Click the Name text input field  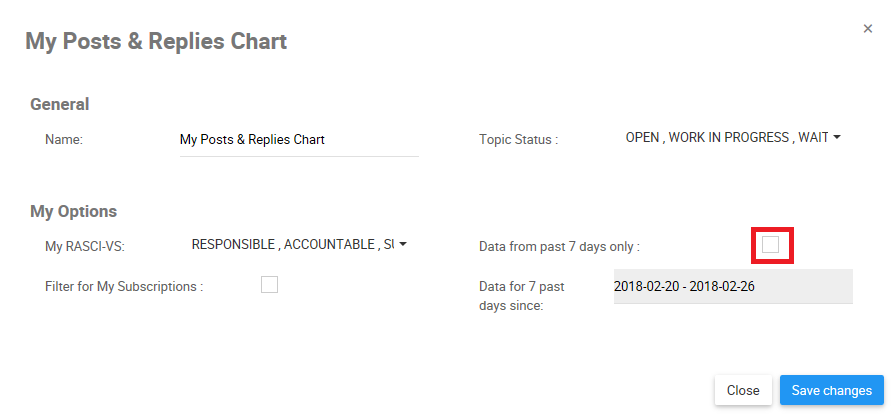pyautogui.click(x=297, y=140)
